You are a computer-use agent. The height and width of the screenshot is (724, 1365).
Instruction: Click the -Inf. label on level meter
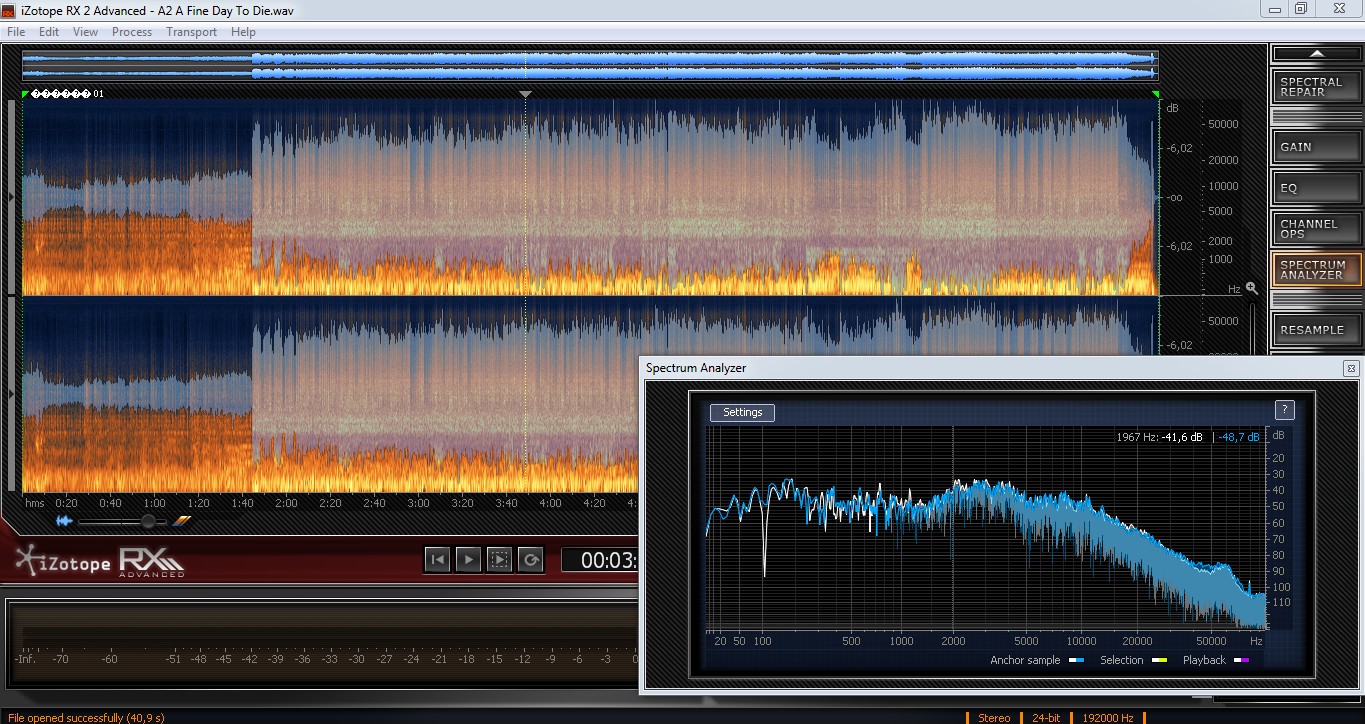coord(25,659)
